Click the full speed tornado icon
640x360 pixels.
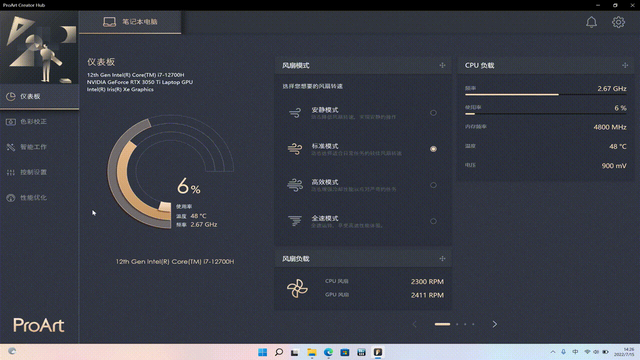(x=295, y=221)
